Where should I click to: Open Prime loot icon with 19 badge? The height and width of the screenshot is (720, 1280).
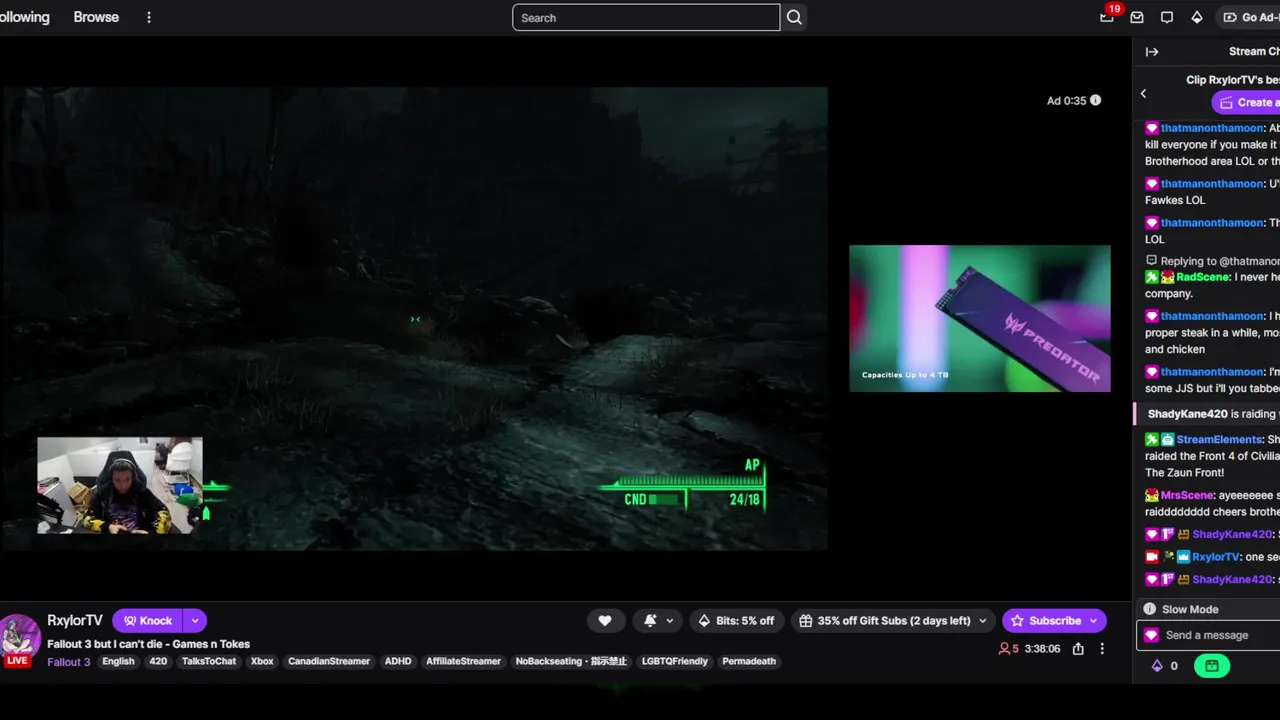coord(1107,17)
